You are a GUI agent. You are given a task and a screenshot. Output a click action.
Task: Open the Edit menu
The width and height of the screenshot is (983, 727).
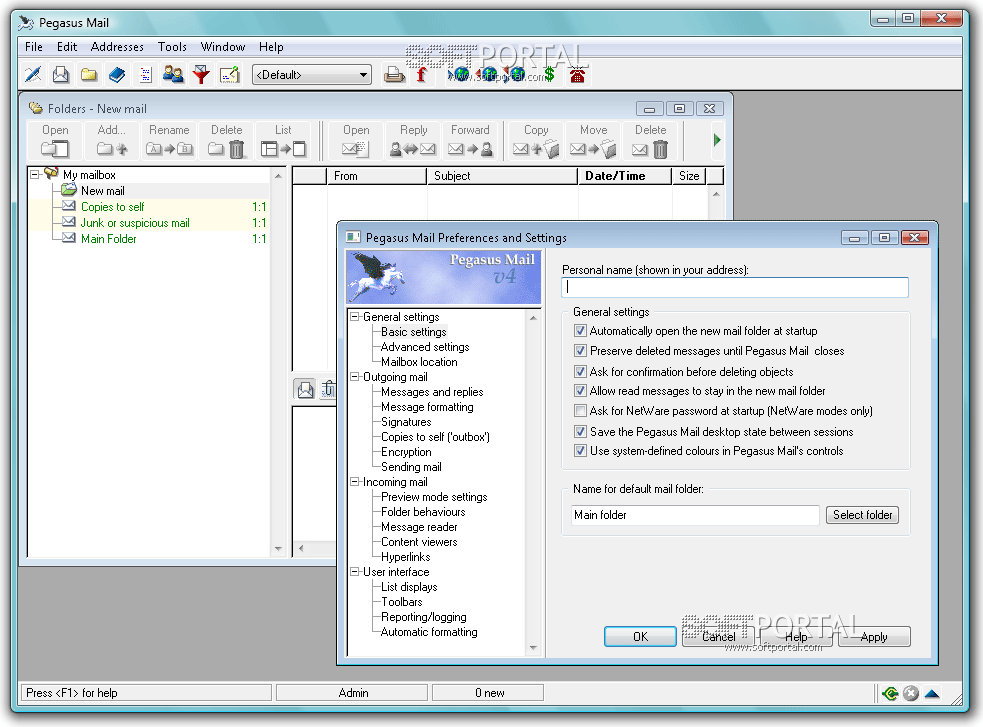point(67,47)
